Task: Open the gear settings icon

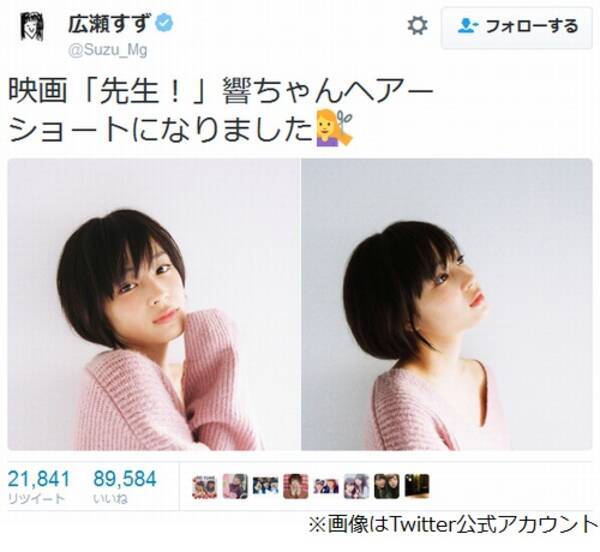Action: [417, 26]
